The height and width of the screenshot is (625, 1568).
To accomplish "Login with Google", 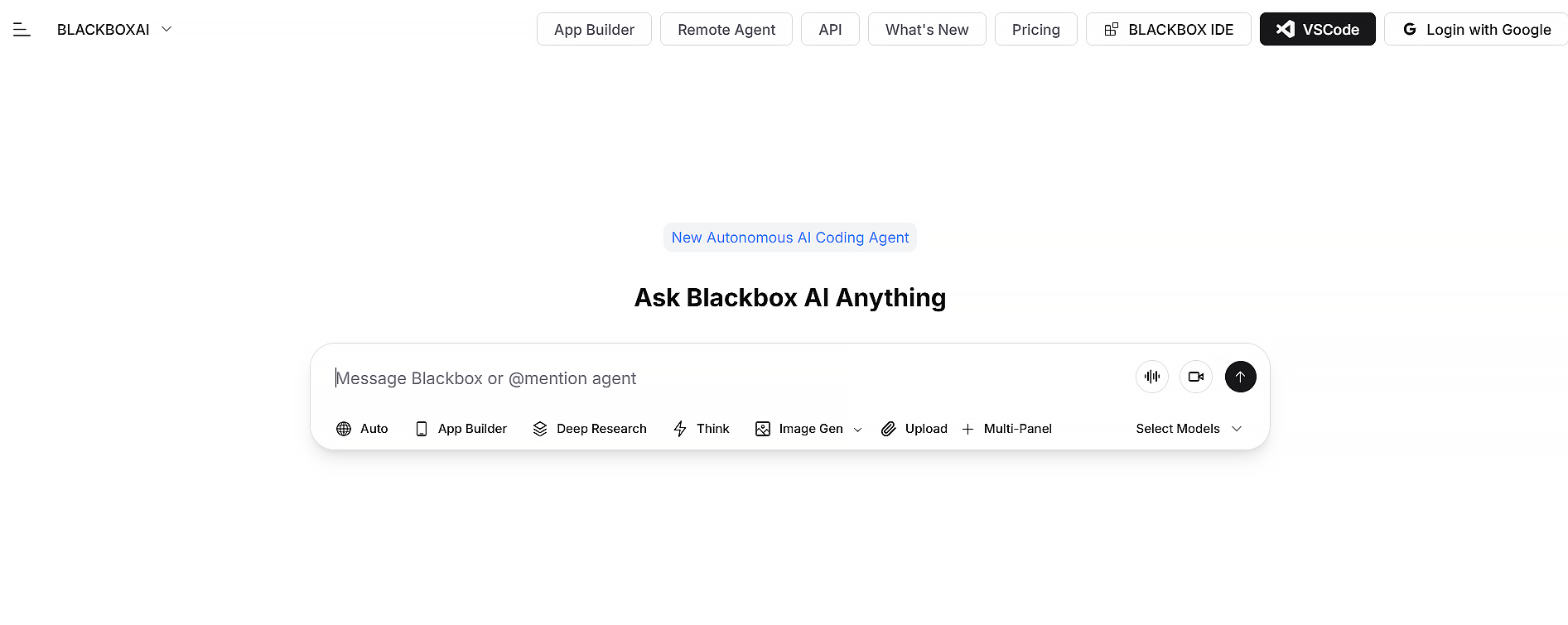I will [1476, 29].
